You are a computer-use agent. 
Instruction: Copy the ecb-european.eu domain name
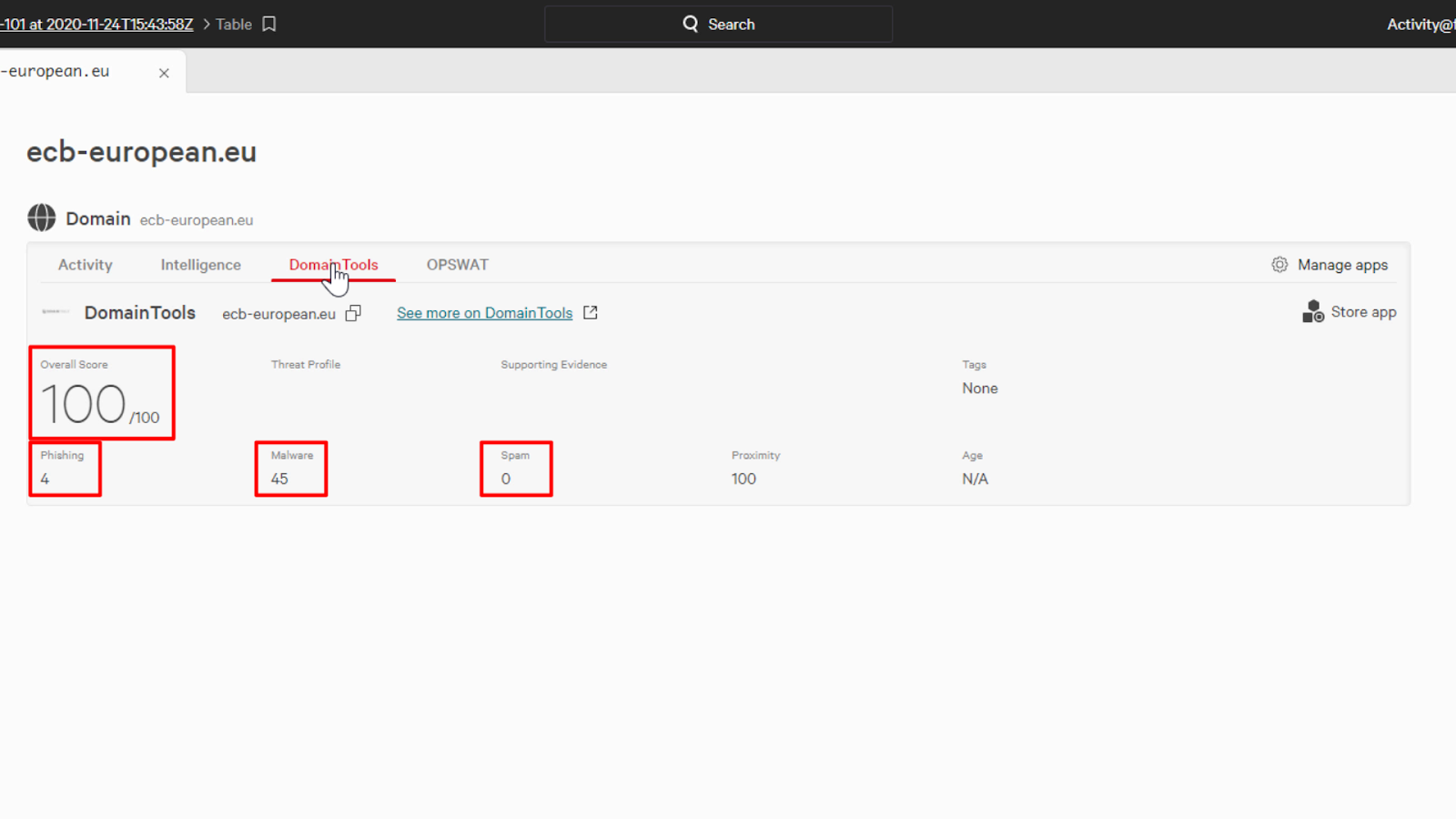pos(353,313)
